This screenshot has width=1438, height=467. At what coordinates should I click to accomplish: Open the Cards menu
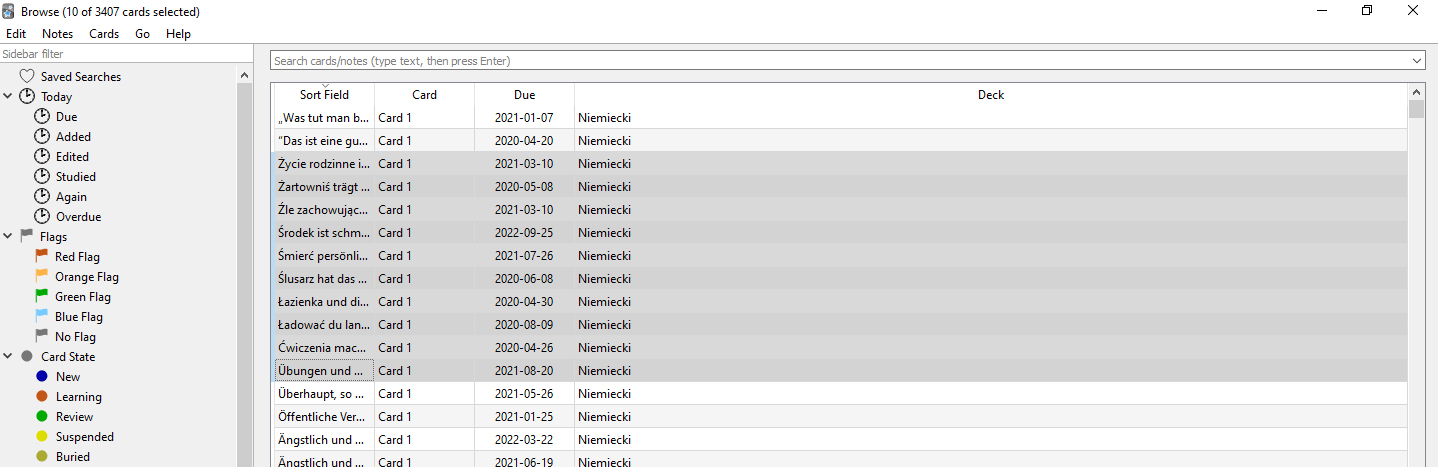(x=104, y=33)
